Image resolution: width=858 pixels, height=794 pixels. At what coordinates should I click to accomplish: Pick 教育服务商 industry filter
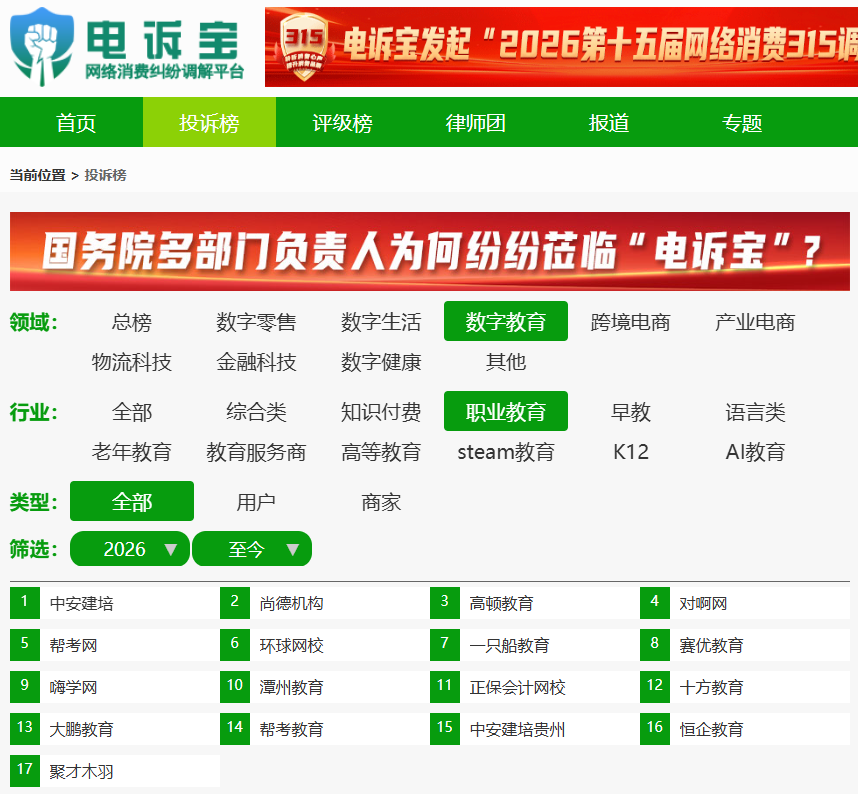coord(256,452)
